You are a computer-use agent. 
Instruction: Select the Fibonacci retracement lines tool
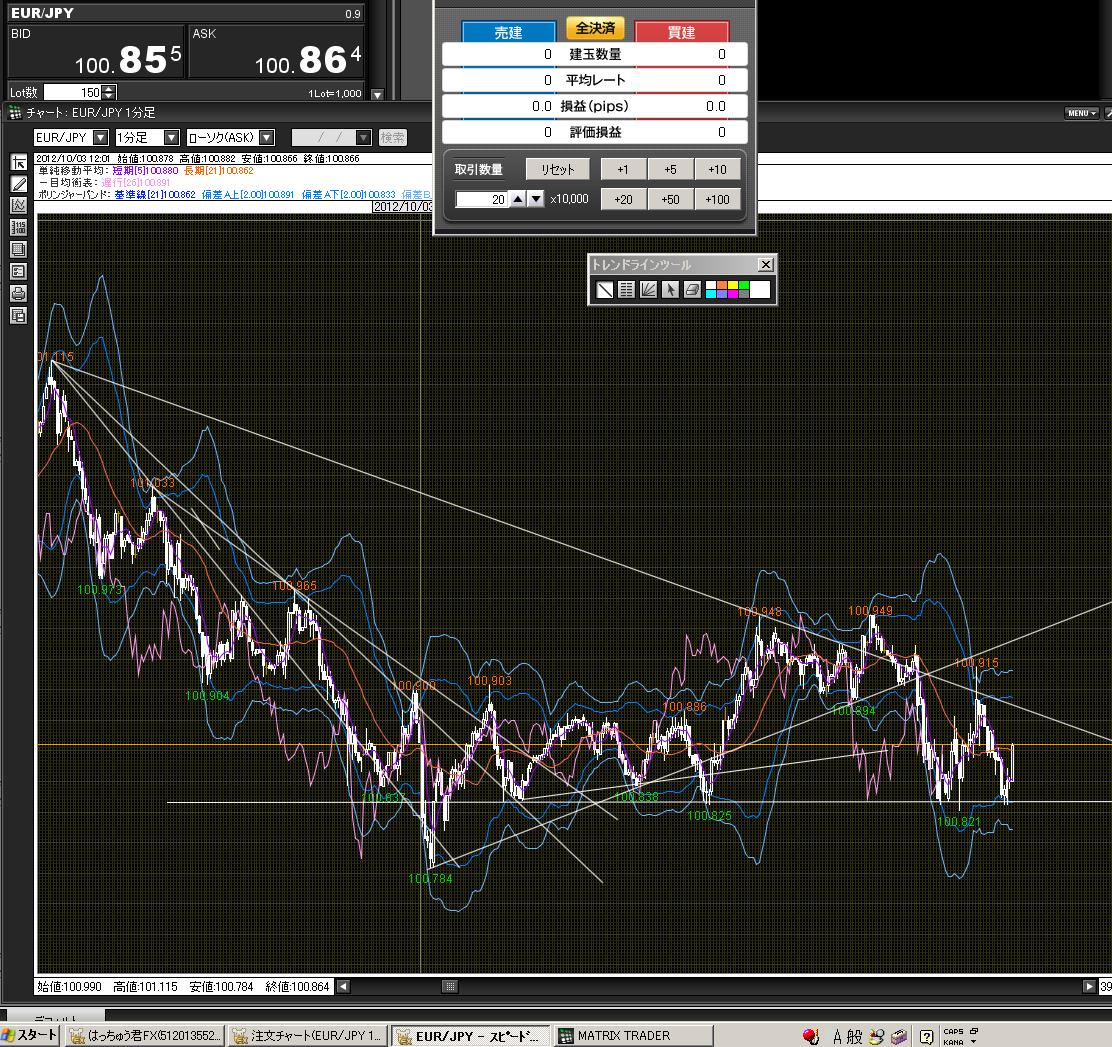(x=626, y=290)
